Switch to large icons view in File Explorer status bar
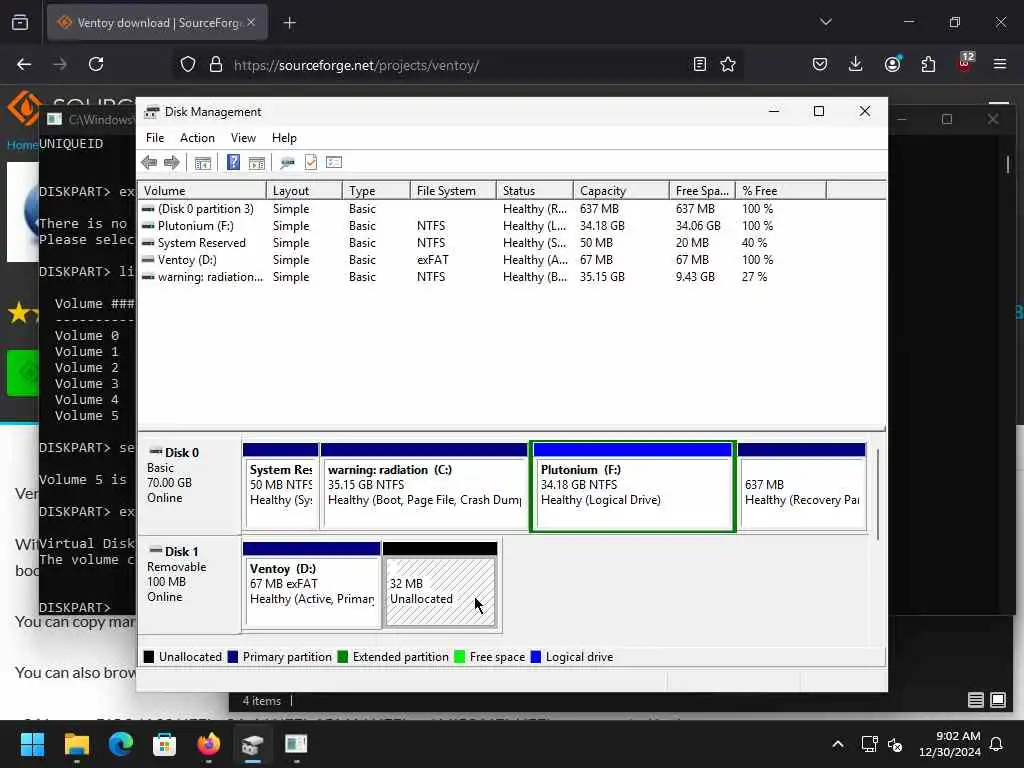Image resolution: width=1024 pixels, height=768 pixels. pos(998,700)
